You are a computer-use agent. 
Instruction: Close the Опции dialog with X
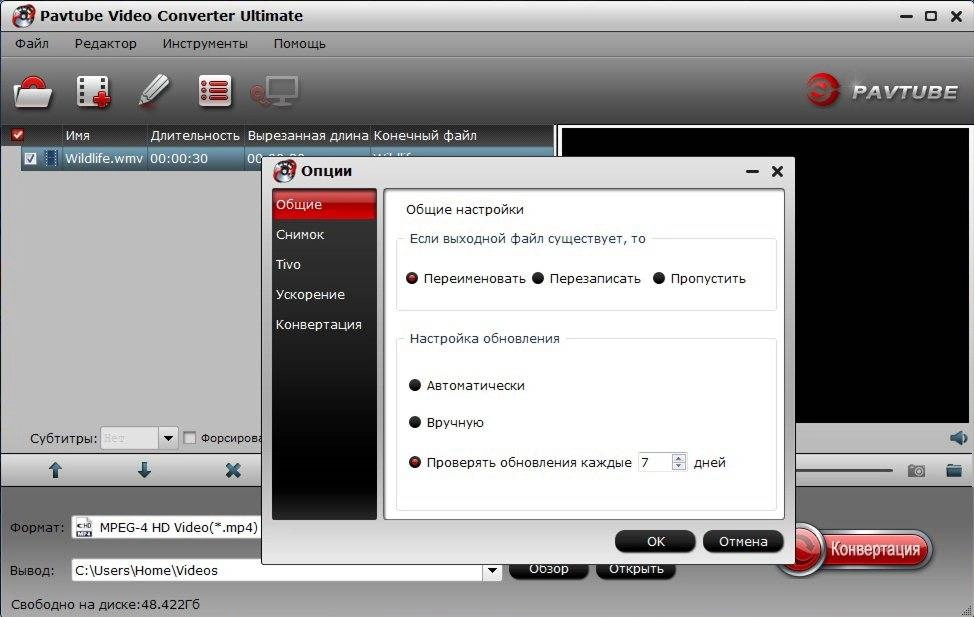(x=777, y=171)
